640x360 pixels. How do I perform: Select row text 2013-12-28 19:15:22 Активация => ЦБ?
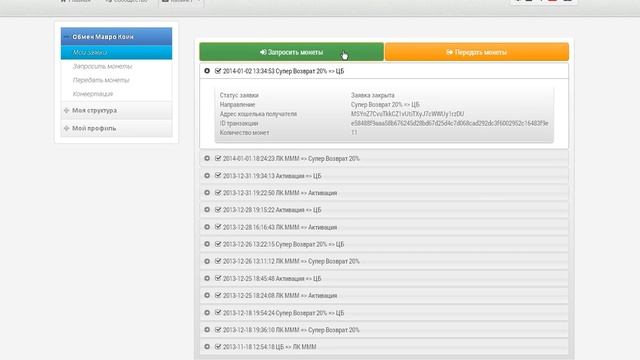(272, 210)
